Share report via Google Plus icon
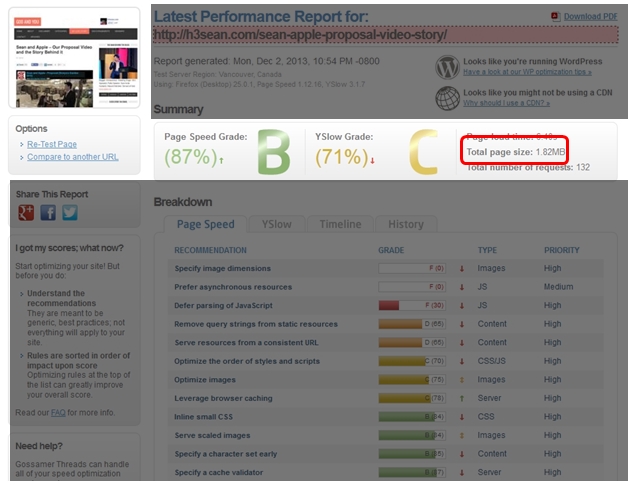633x485 pixels. pyautogui.click(x=27, y=212)
